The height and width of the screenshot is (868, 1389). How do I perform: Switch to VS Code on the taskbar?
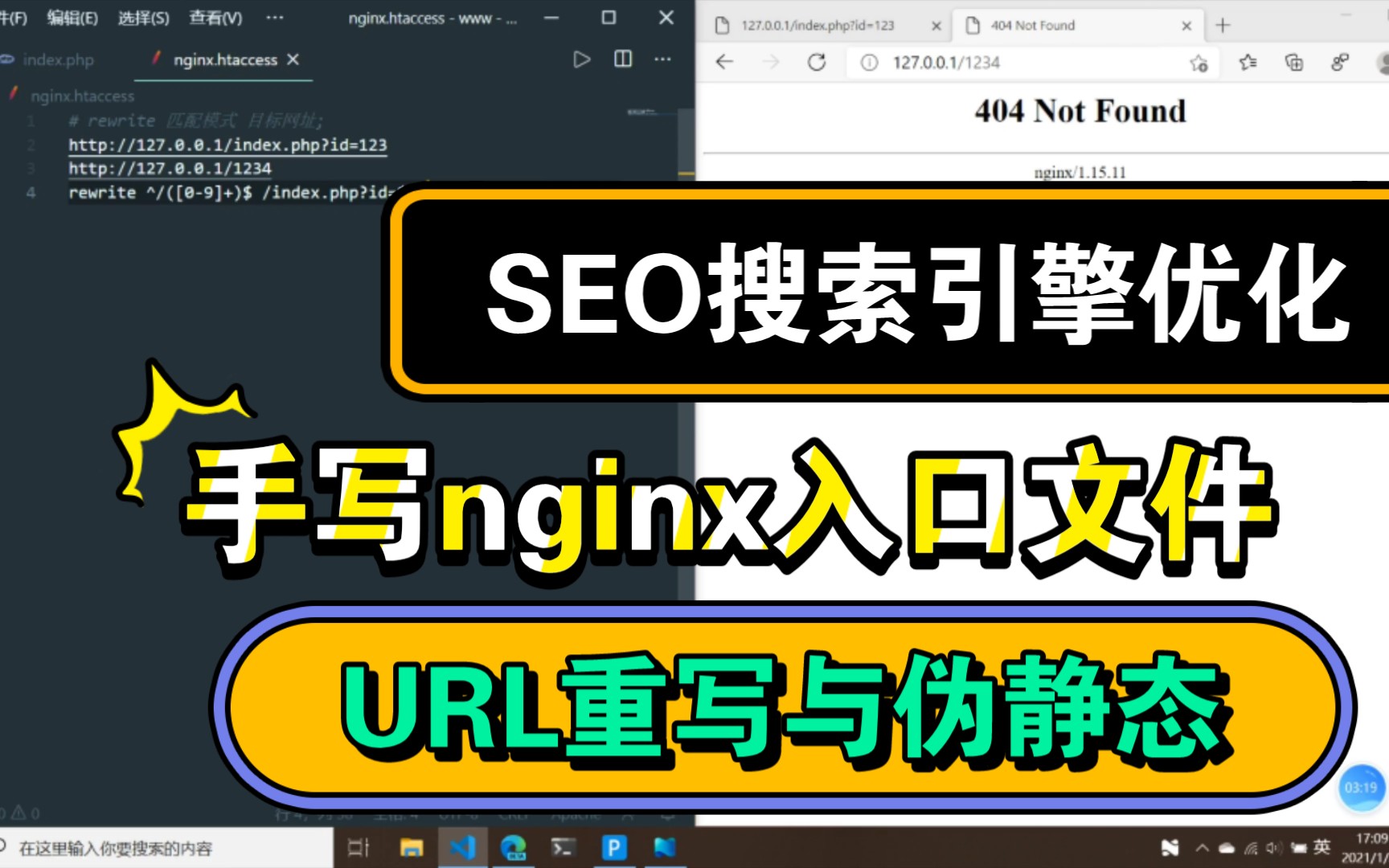(x=463, y=847)
